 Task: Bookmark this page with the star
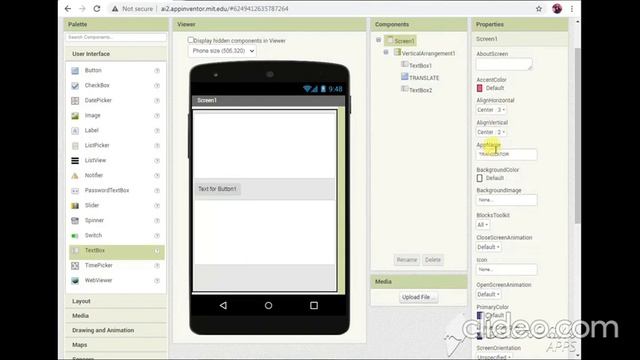pyautogui.click(x=539, y=9)
